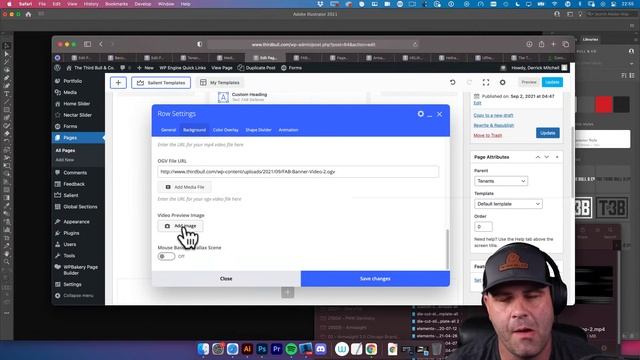This screenshot has width=640, height=360.
Task: Open Global Sections menu
Action: pos(80,207)
